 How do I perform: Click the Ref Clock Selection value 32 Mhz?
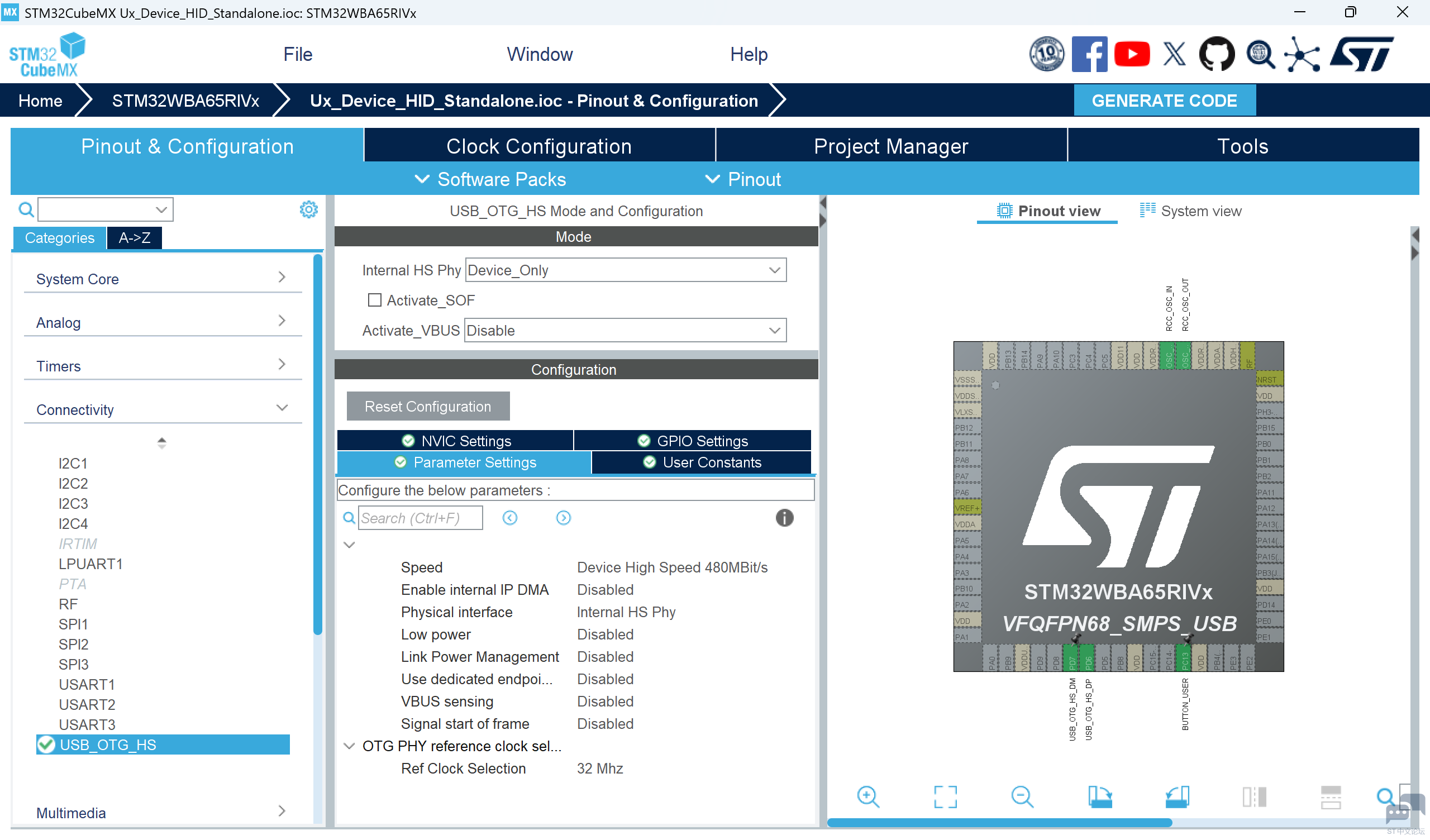click(600, 769)
